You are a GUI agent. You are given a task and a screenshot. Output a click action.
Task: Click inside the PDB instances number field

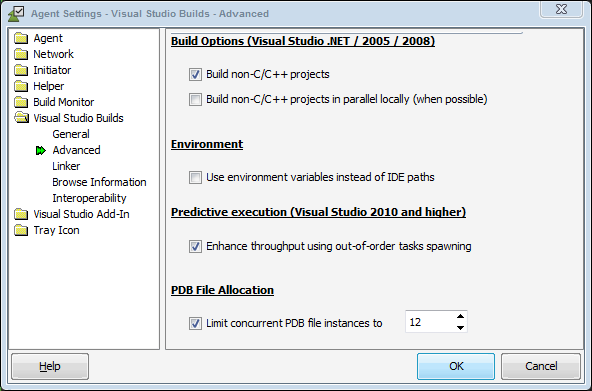pyautogui.click(x=430, y=322)
